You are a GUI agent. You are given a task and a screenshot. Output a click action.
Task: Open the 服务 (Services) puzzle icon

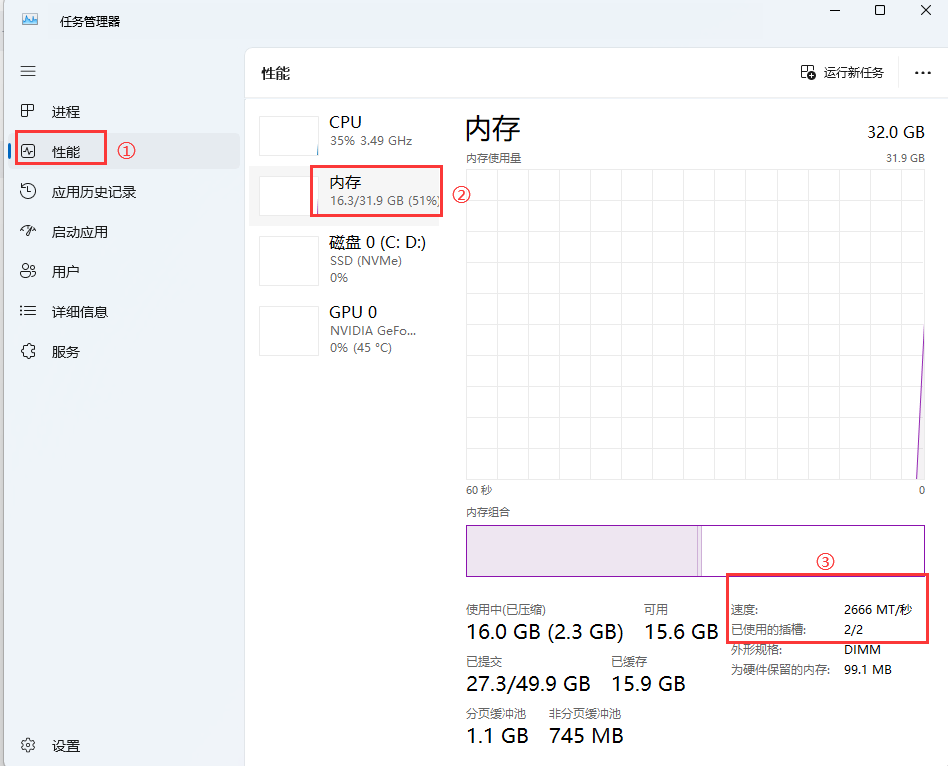click(x=28, y=352)
